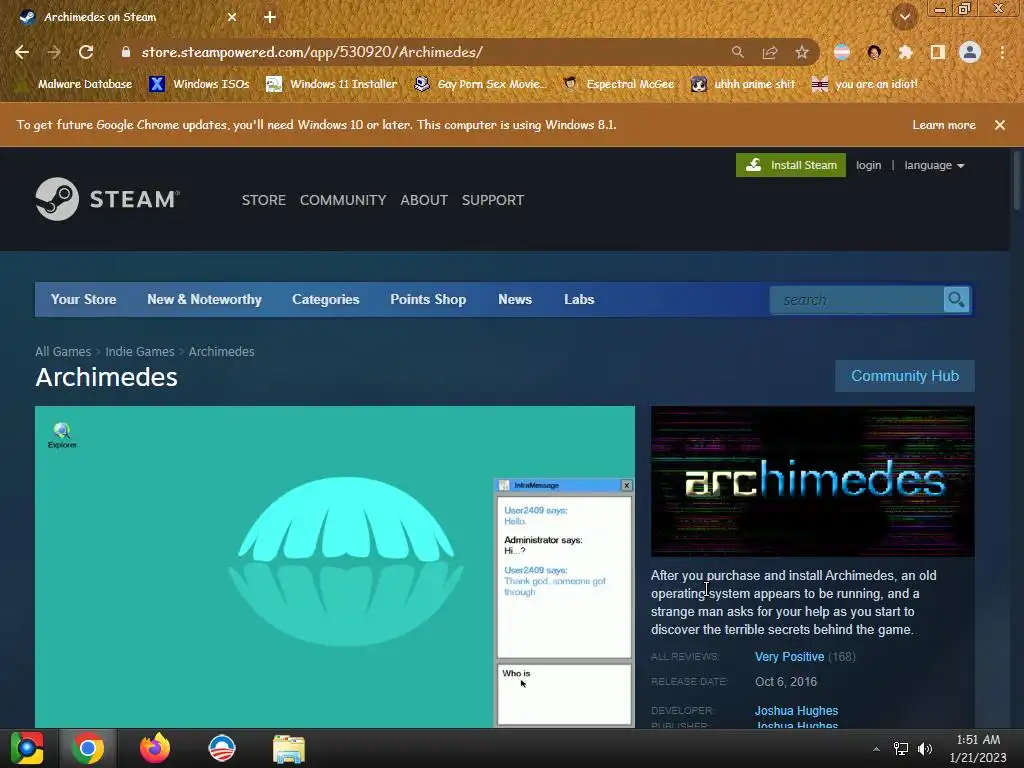Open the tab search chevron button
Image resolution: width=1024 pixels, height=768 pixels.
tap(905, 17)
